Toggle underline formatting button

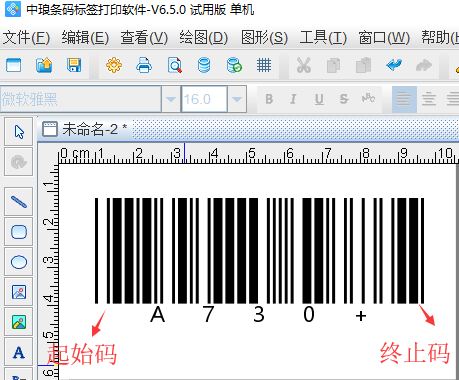pyautogui.click(x=319, y=99)
